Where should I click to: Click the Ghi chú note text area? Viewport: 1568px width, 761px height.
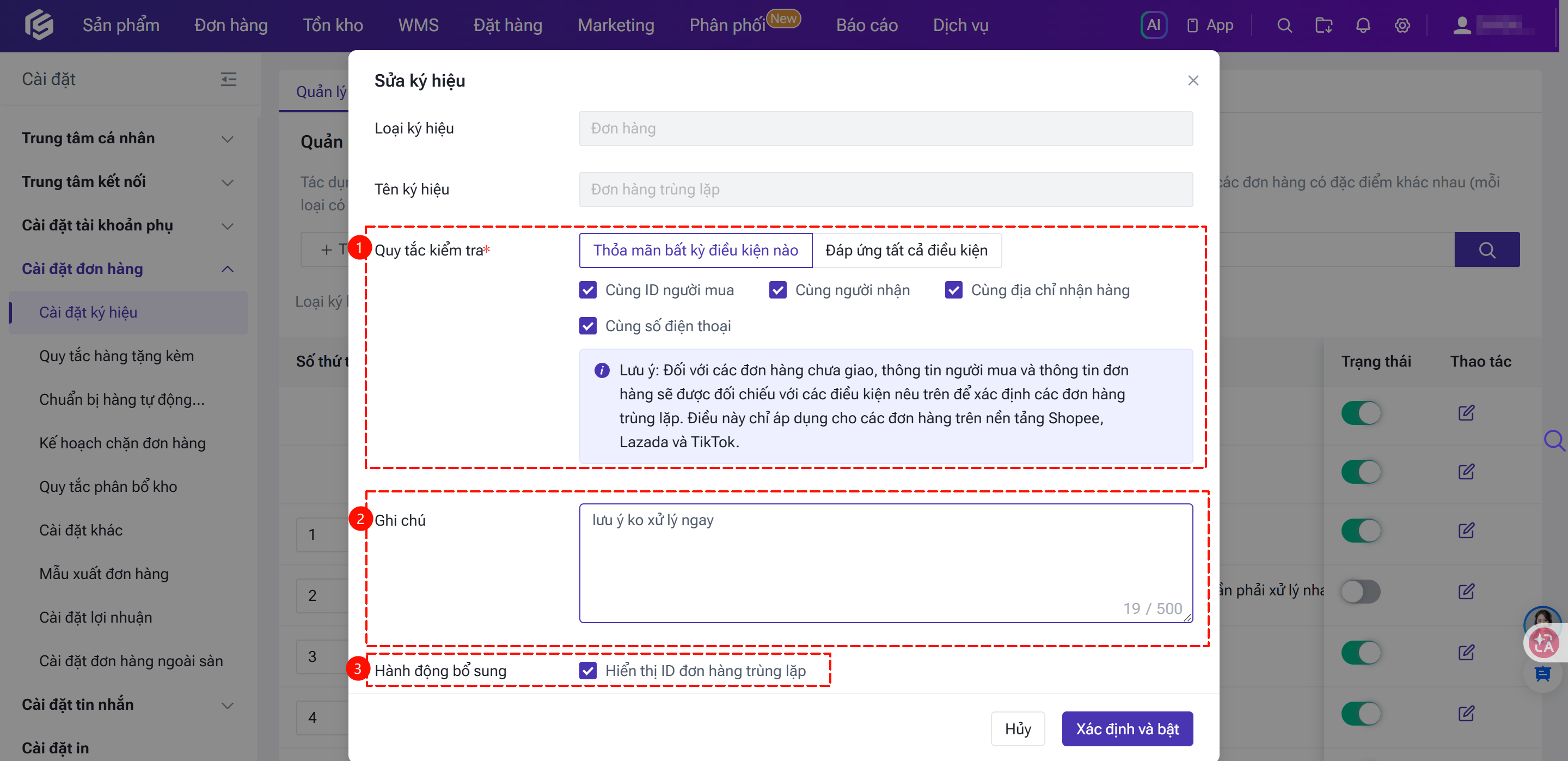(886, 563)
